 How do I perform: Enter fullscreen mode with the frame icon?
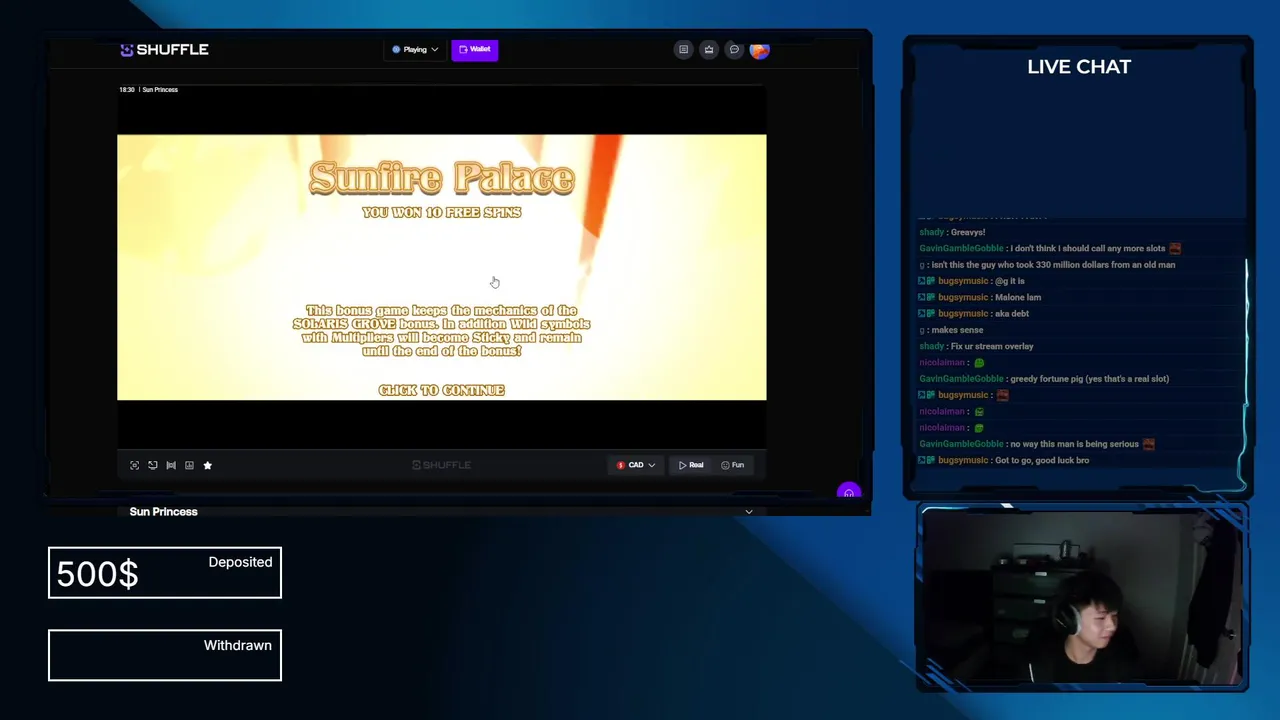(134, 465)
